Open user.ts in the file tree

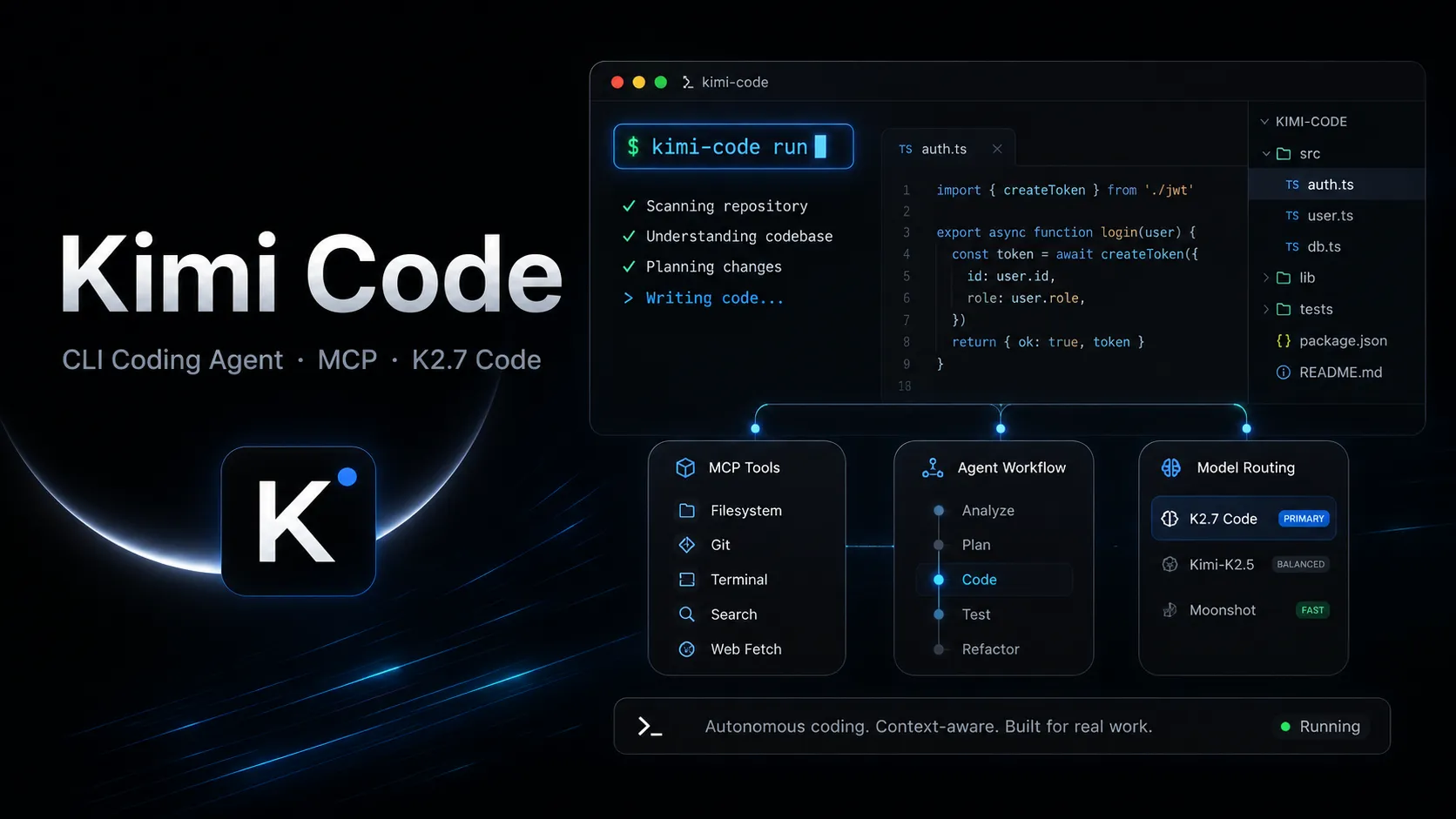(1337, 216)
